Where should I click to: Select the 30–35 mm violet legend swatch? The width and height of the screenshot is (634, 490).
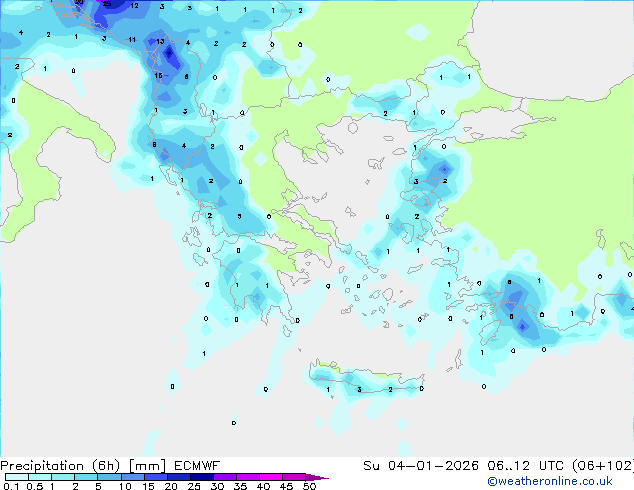(225, 477)
